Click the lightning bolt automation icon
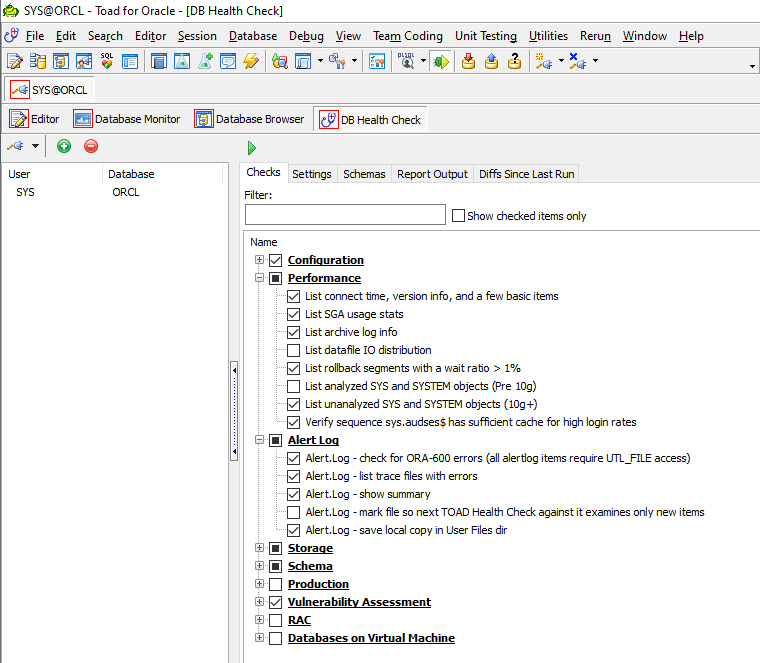Viewport: 760px width, 663px height. [x=251, y=62]
